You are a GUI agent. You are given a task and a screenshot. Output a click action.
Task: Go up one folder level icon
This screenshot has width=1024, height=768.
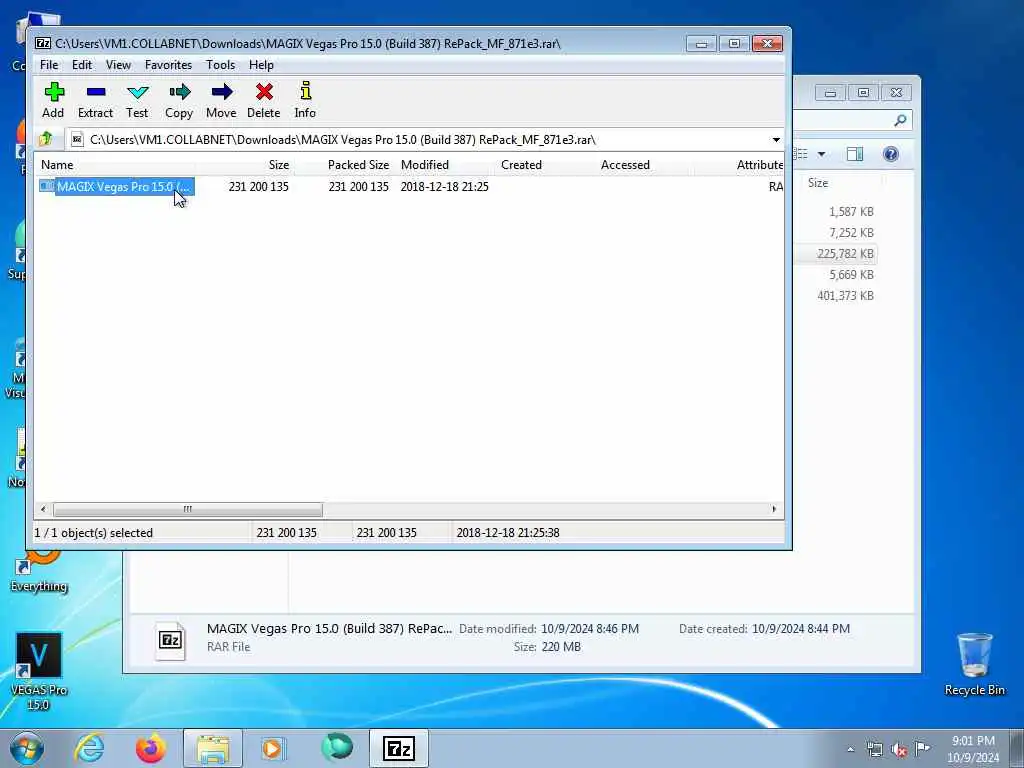click(46, 139)
